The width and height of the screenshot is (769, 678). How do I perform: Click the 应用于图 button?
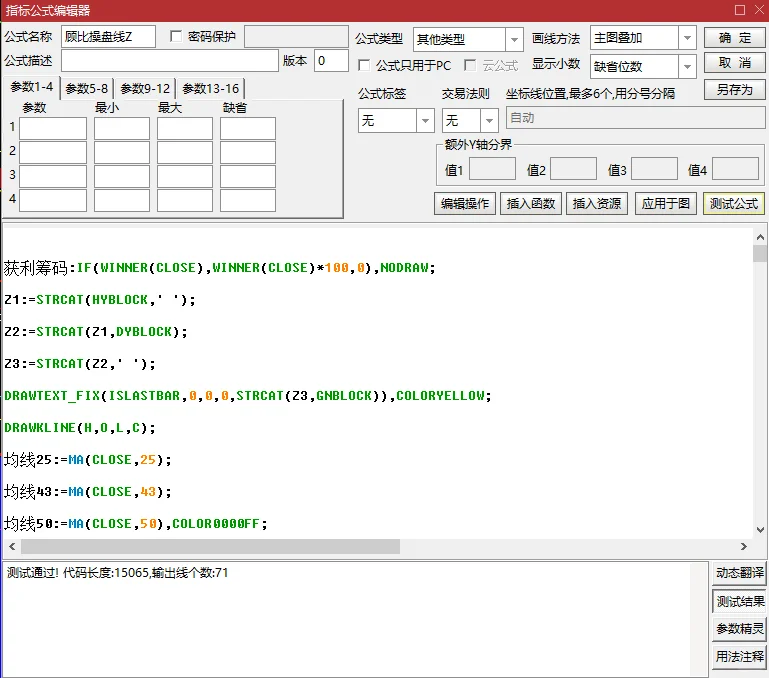tap(666, 203)
